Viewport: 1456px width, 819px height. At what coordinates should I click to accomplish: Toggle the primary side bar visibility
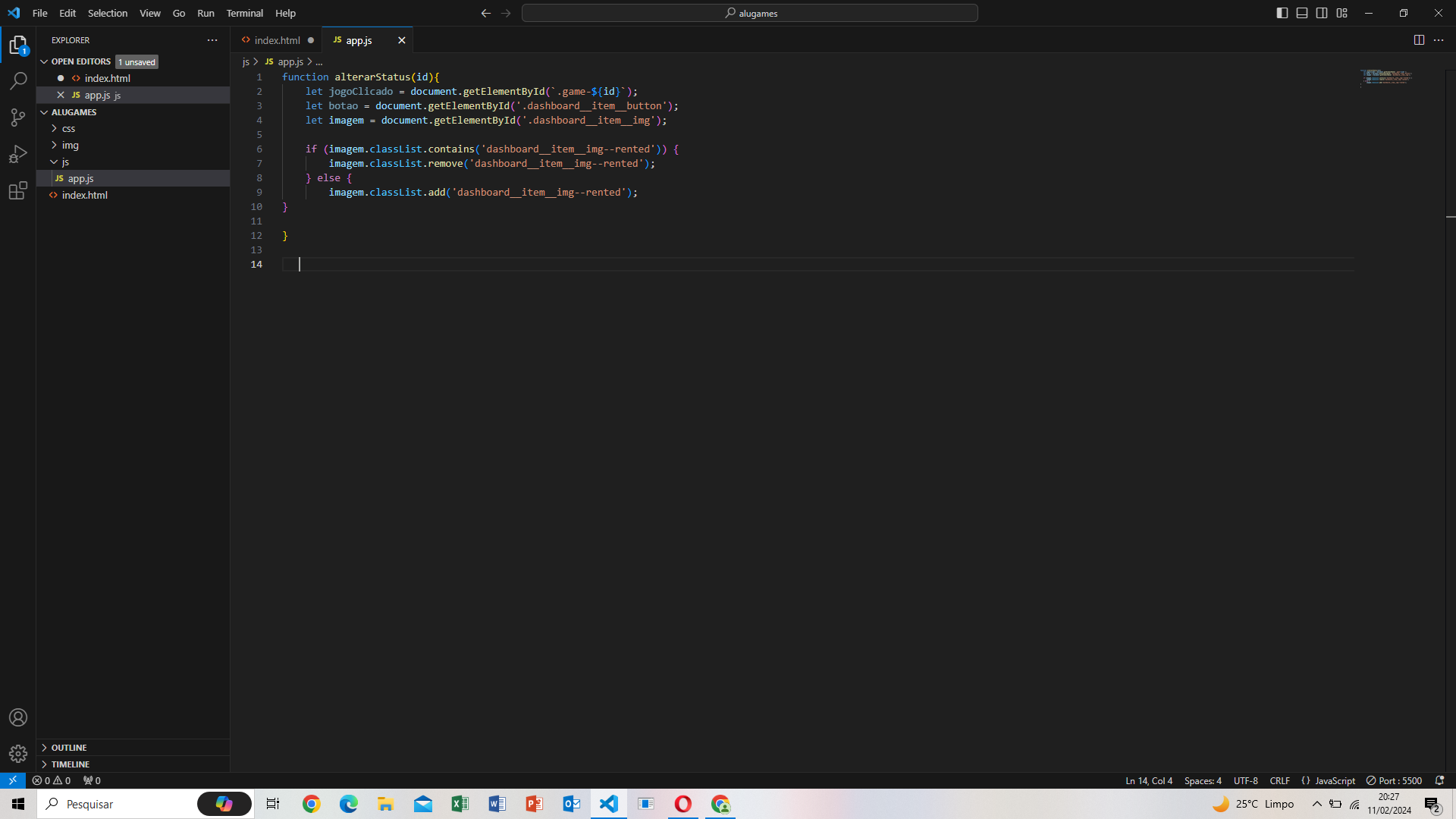click(x=1282, y=13)
